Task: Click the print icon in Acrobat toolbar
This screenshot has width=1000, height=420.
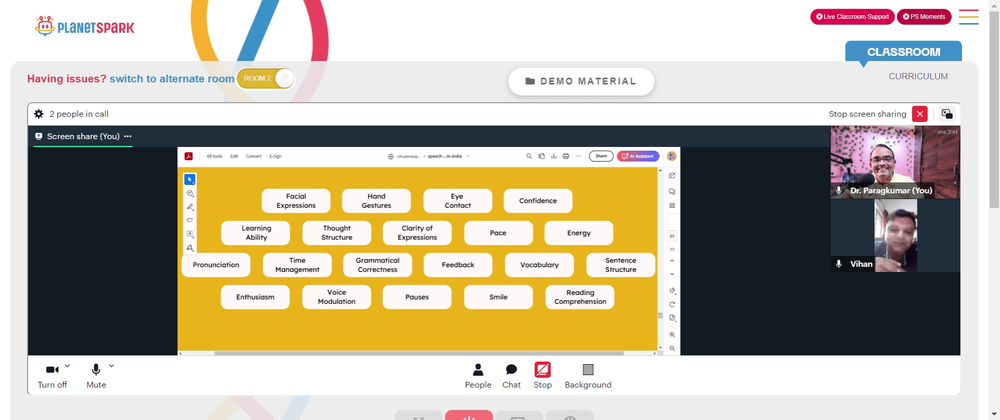Action: click(566, 156)
